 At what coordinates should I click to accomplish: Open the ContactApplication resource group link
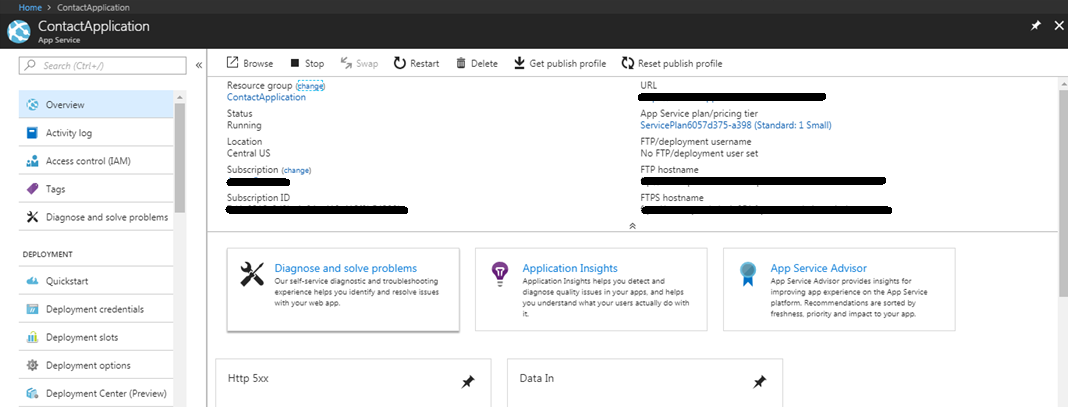(x=266, y=97)
